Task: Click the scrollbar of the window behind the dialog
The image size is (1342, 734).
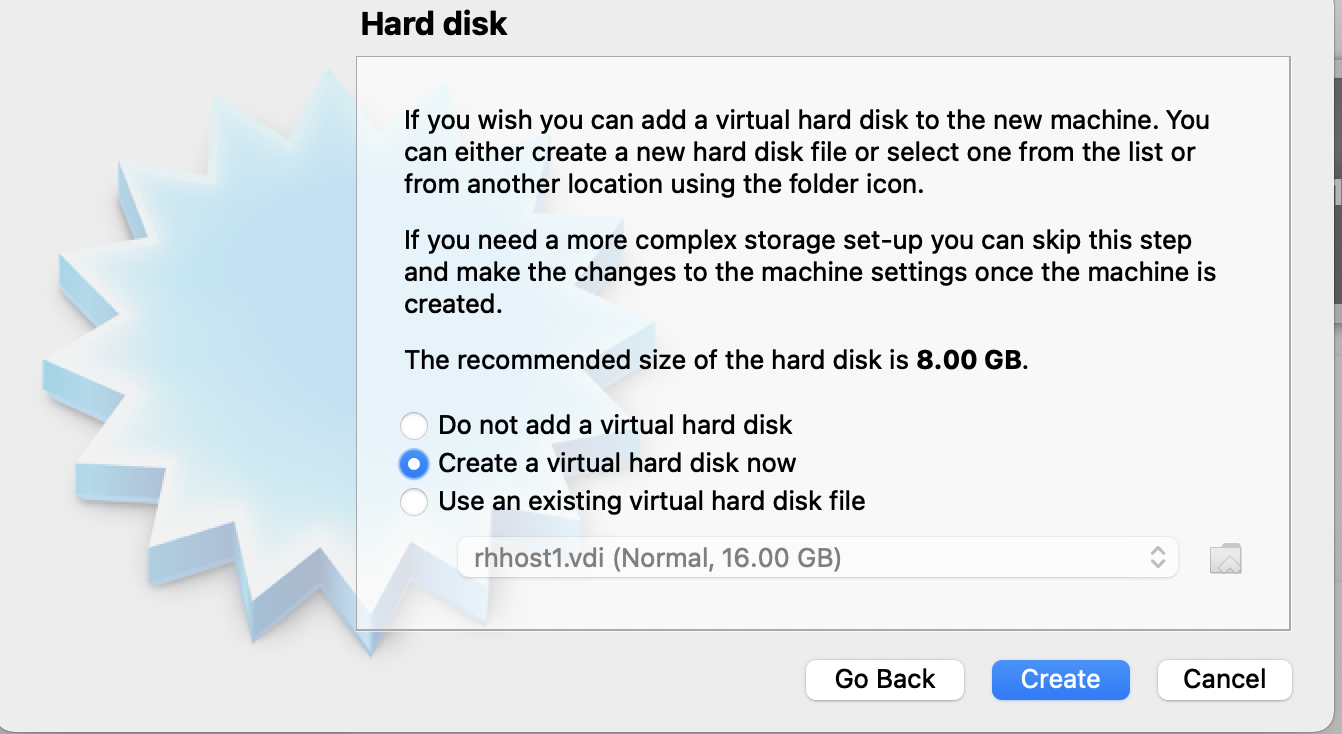Action: click(1337, 190)
